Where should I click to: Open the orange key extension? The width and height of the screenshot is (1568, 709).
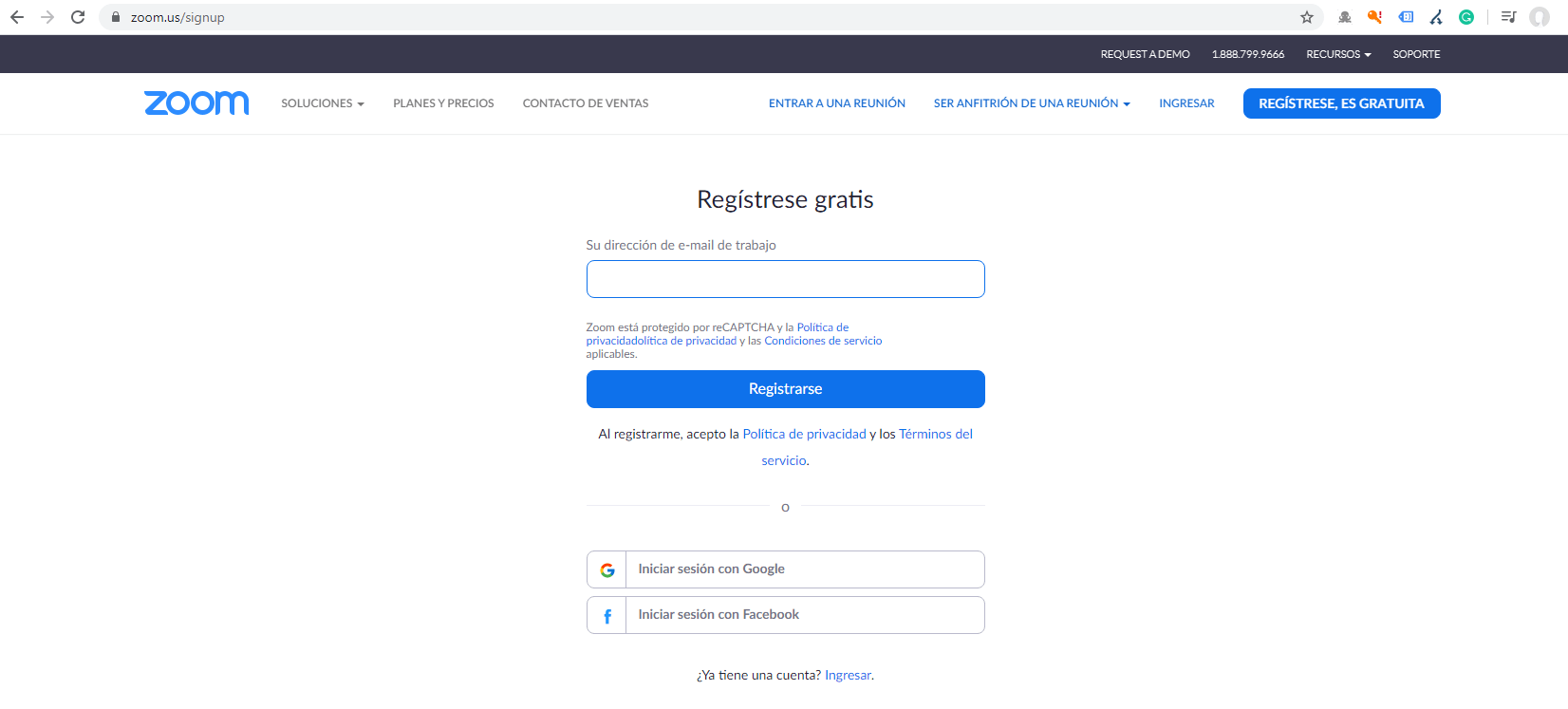coord(1374,17)
